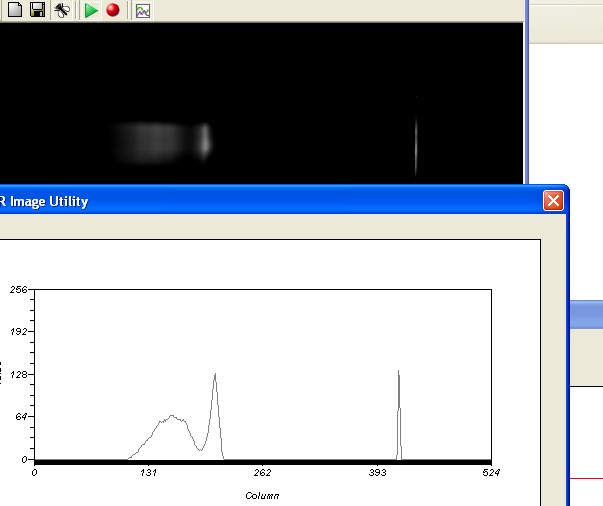Screen dimensions: 603x506
Task: Click the '192' y-axis value
Action: click(x=19, y=331)
